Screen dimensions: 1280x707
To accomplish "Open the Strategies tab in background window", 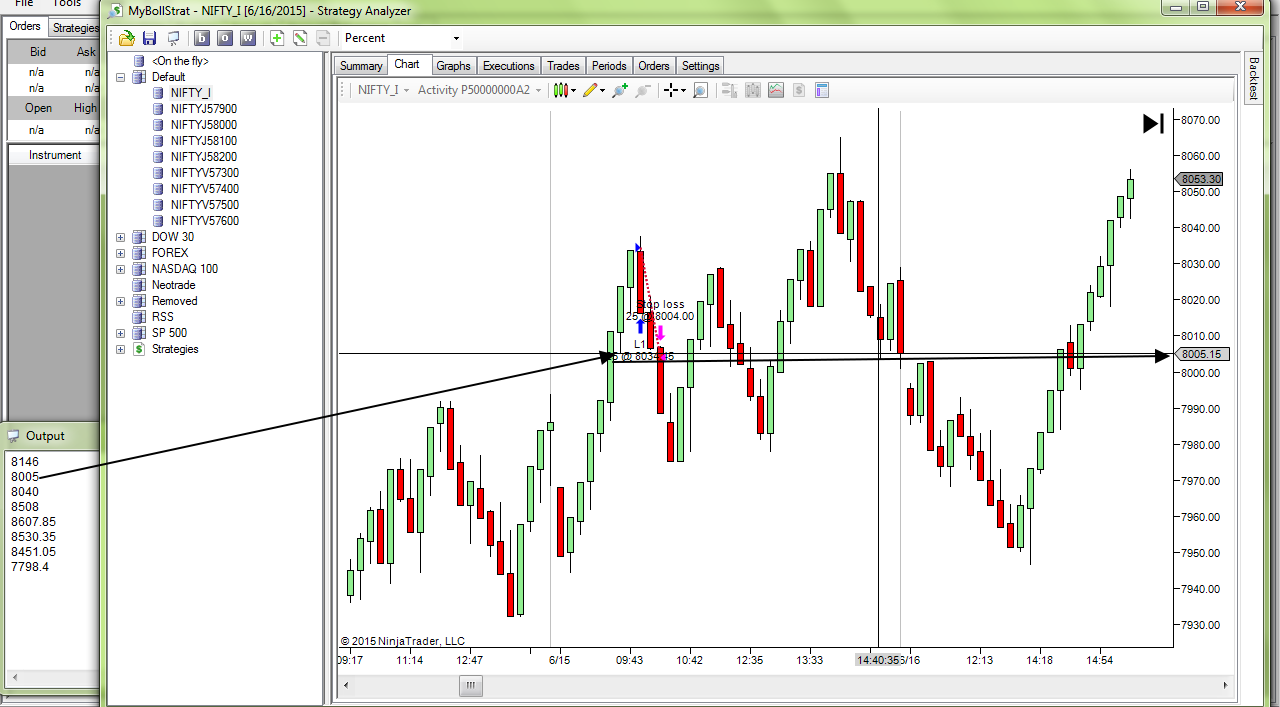I will coord(75,28).
